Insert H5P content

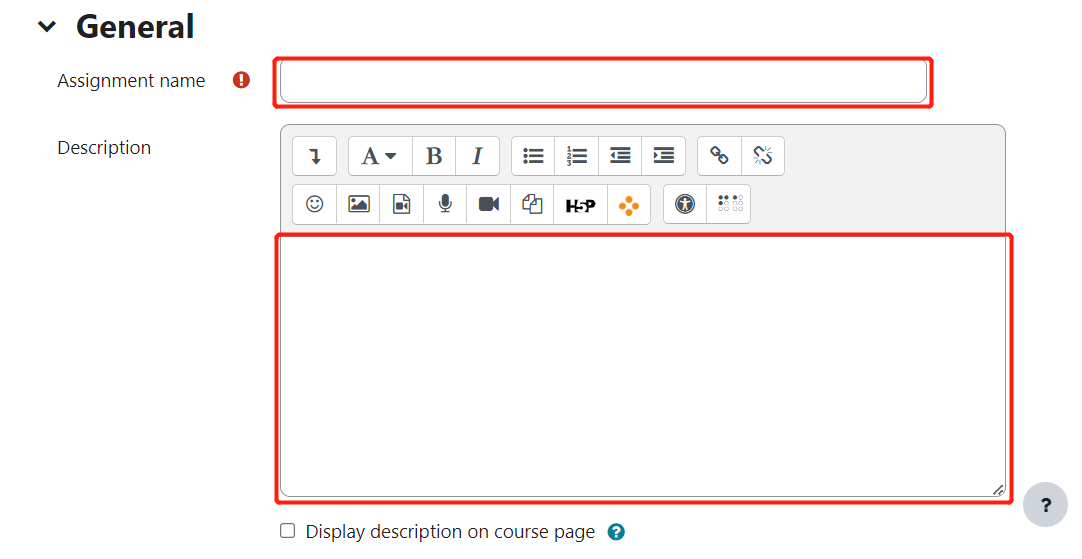(580, 204)
